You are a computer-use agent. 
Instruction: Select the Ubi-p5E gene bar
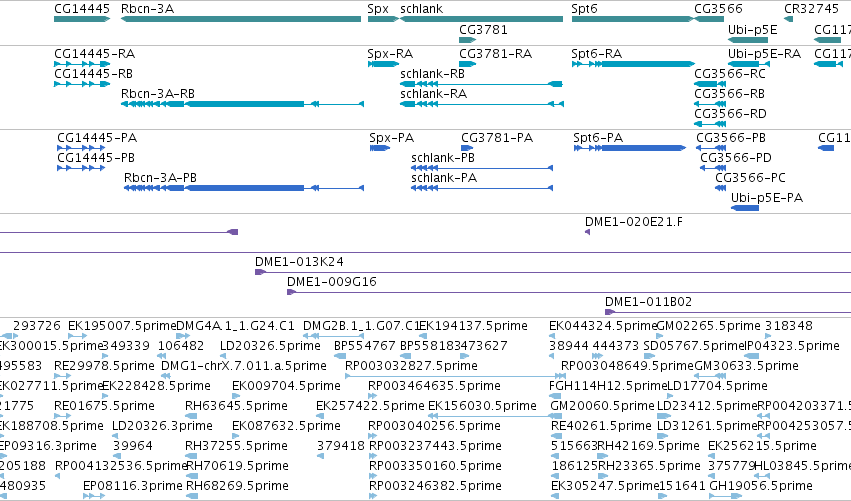click(x=748, y=40)
